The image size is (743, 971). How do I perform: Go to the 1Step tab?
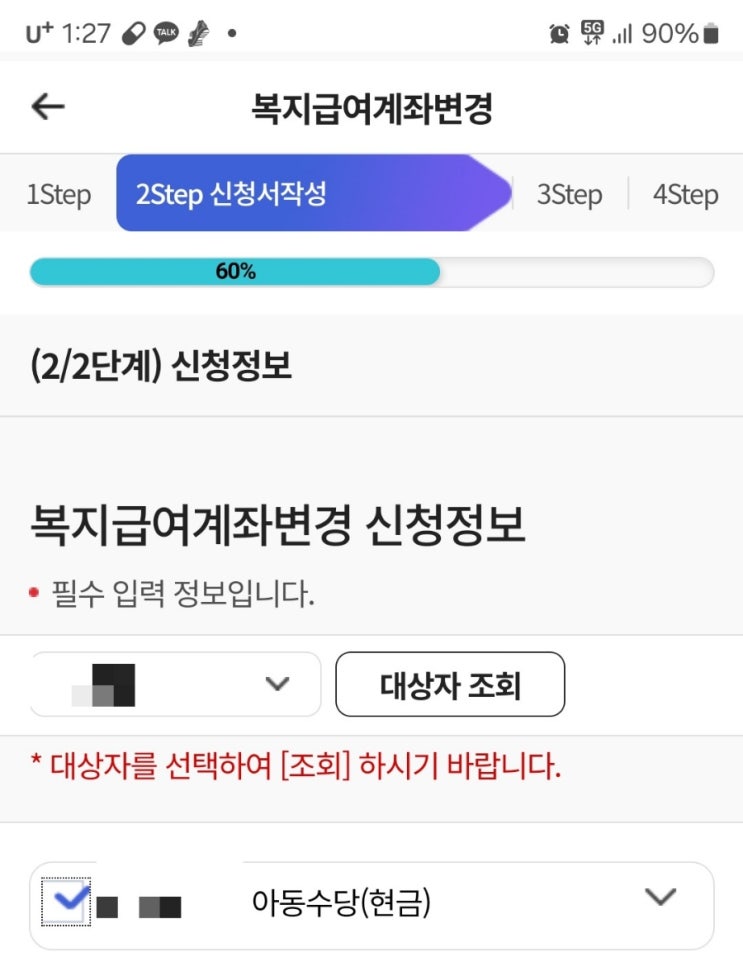(58, 194)
